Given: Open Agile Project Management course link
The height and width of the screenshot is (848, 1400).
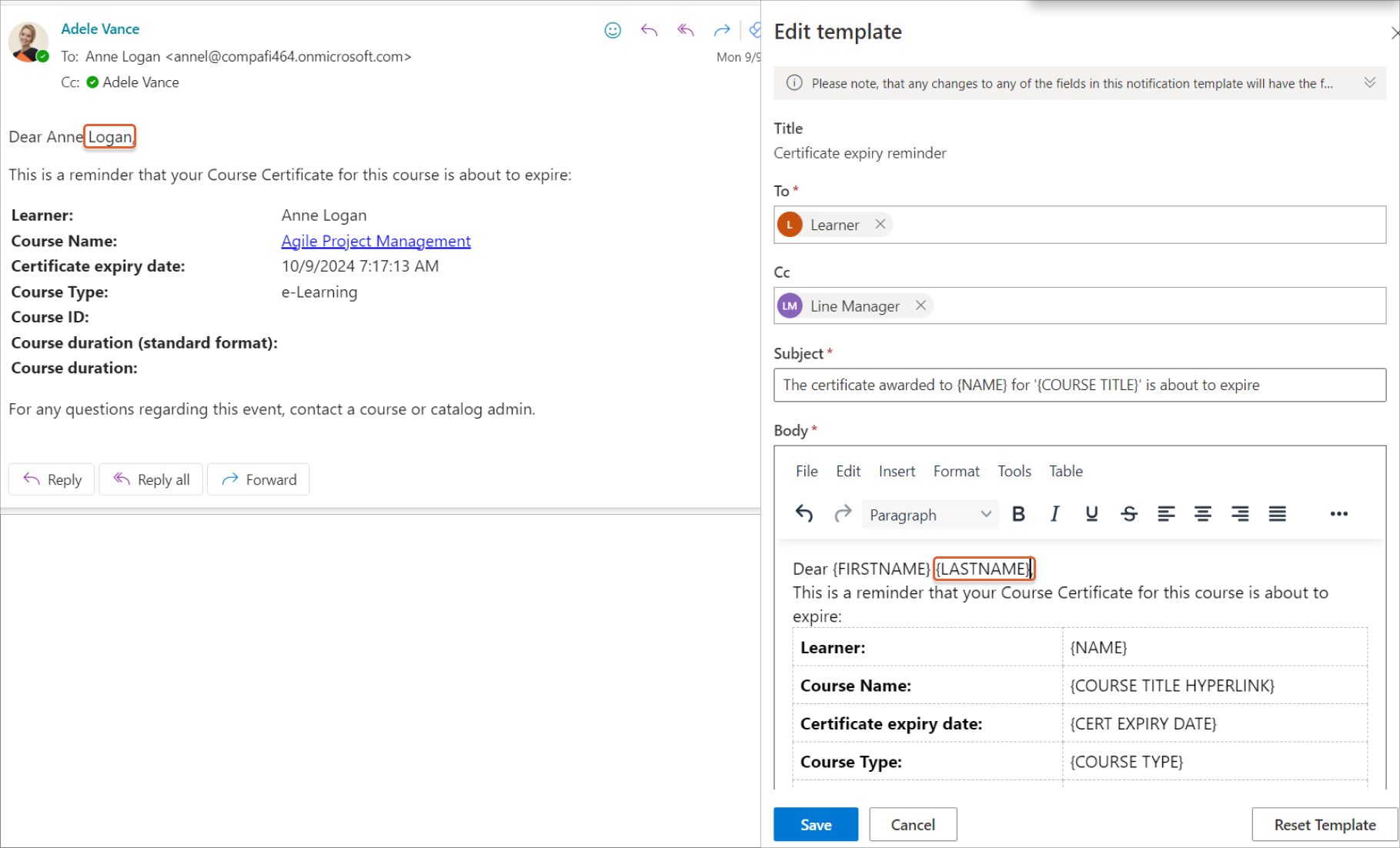Looking at the screenshot, I should (376, 241).
